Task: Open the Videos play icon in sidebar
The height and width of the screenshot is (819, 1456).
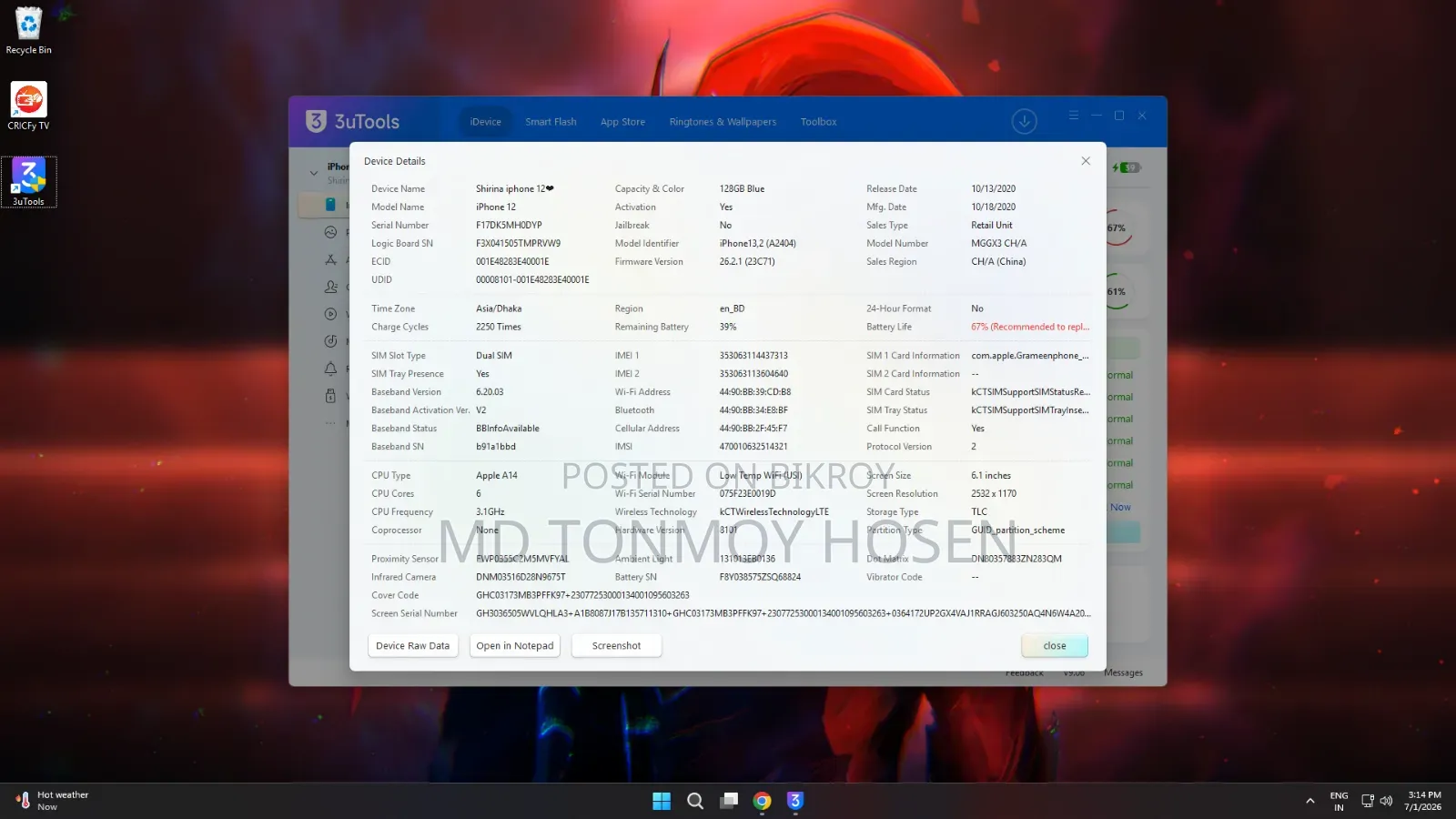Action: 330,314
